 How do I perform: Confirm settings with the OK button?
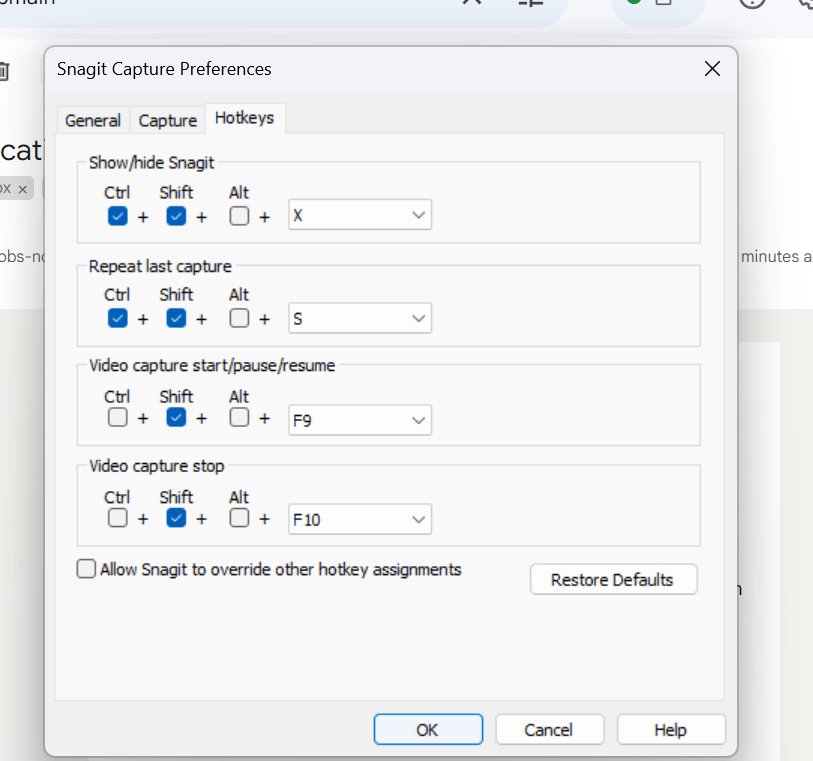[x=428, y=729]
